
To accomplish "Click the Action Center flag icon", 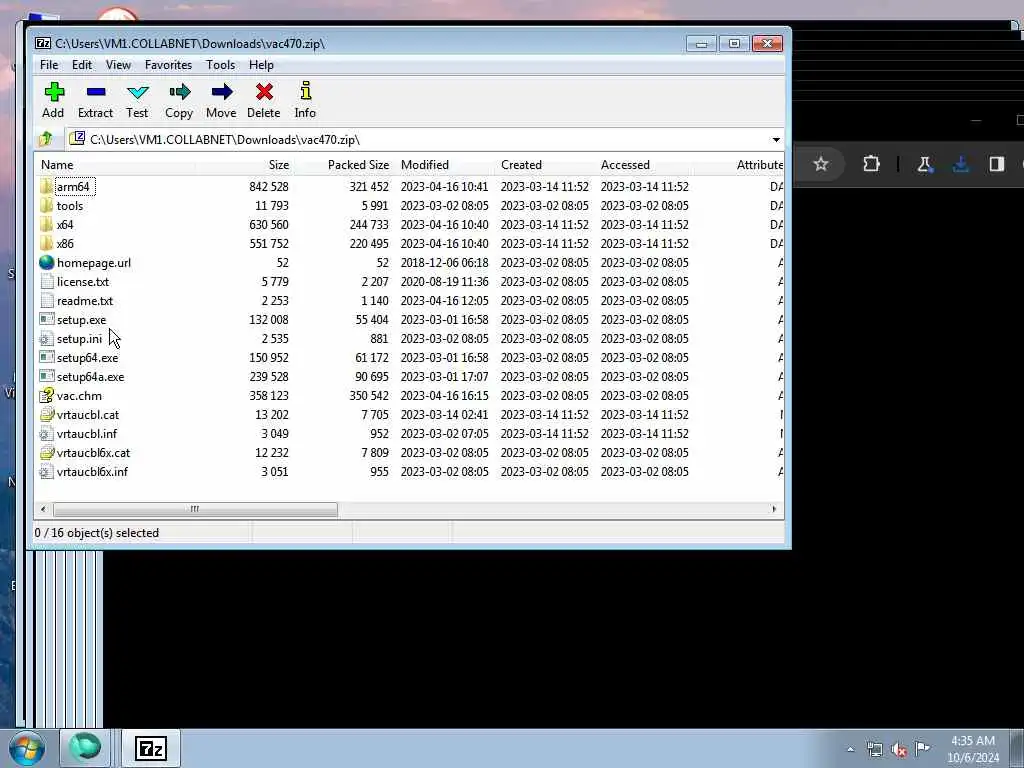I will click(x=922, y=748).
